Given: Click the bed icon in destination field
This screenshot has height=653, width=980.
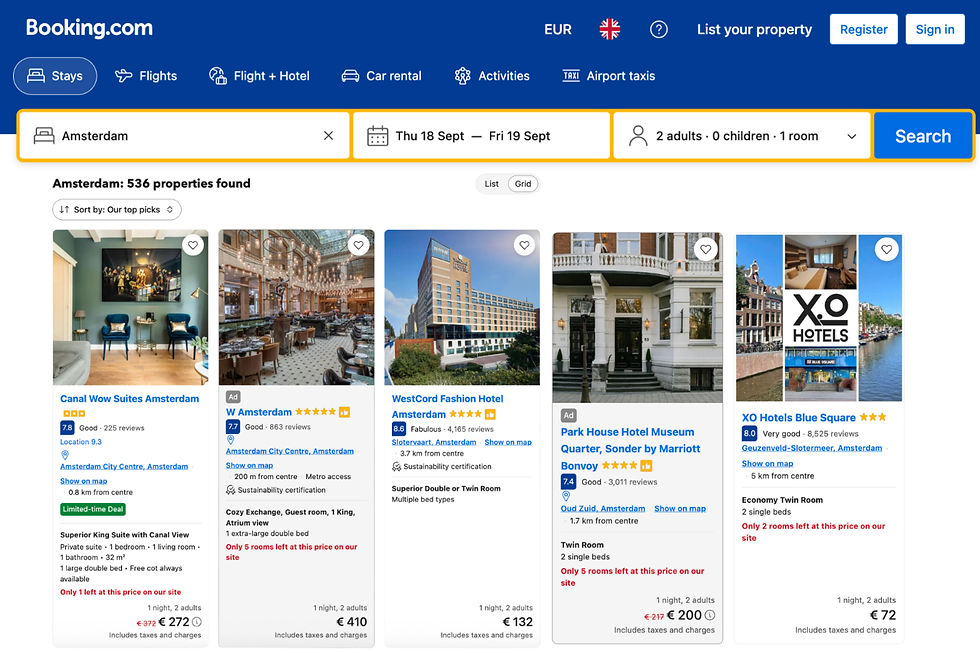Looking at the screenshot, I should [x=44, y=136].
